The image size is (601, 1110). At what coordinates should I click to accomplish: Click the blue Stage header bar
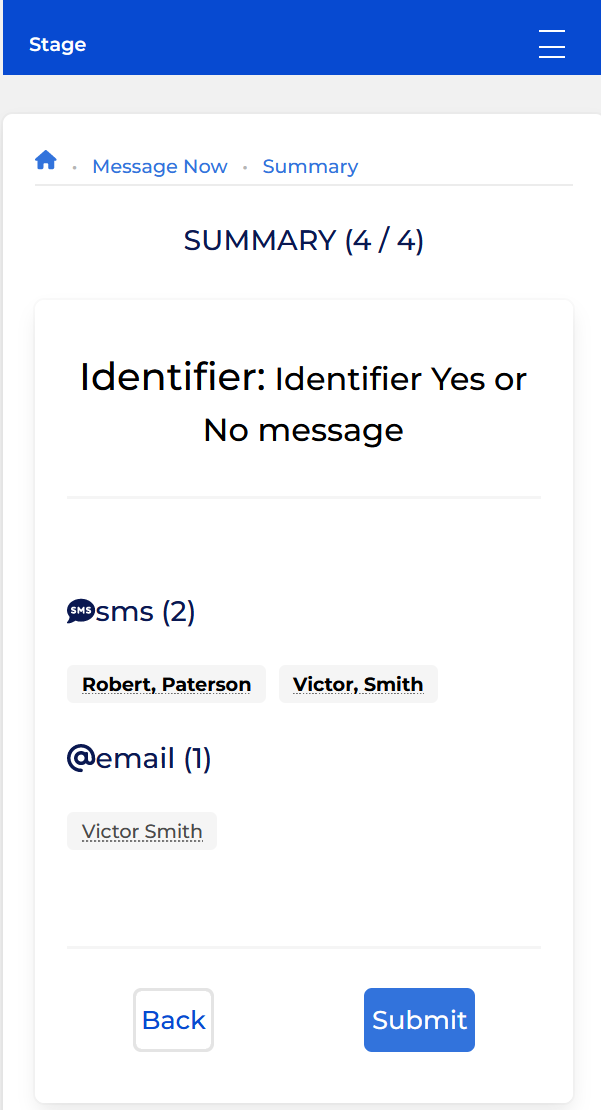302,38
